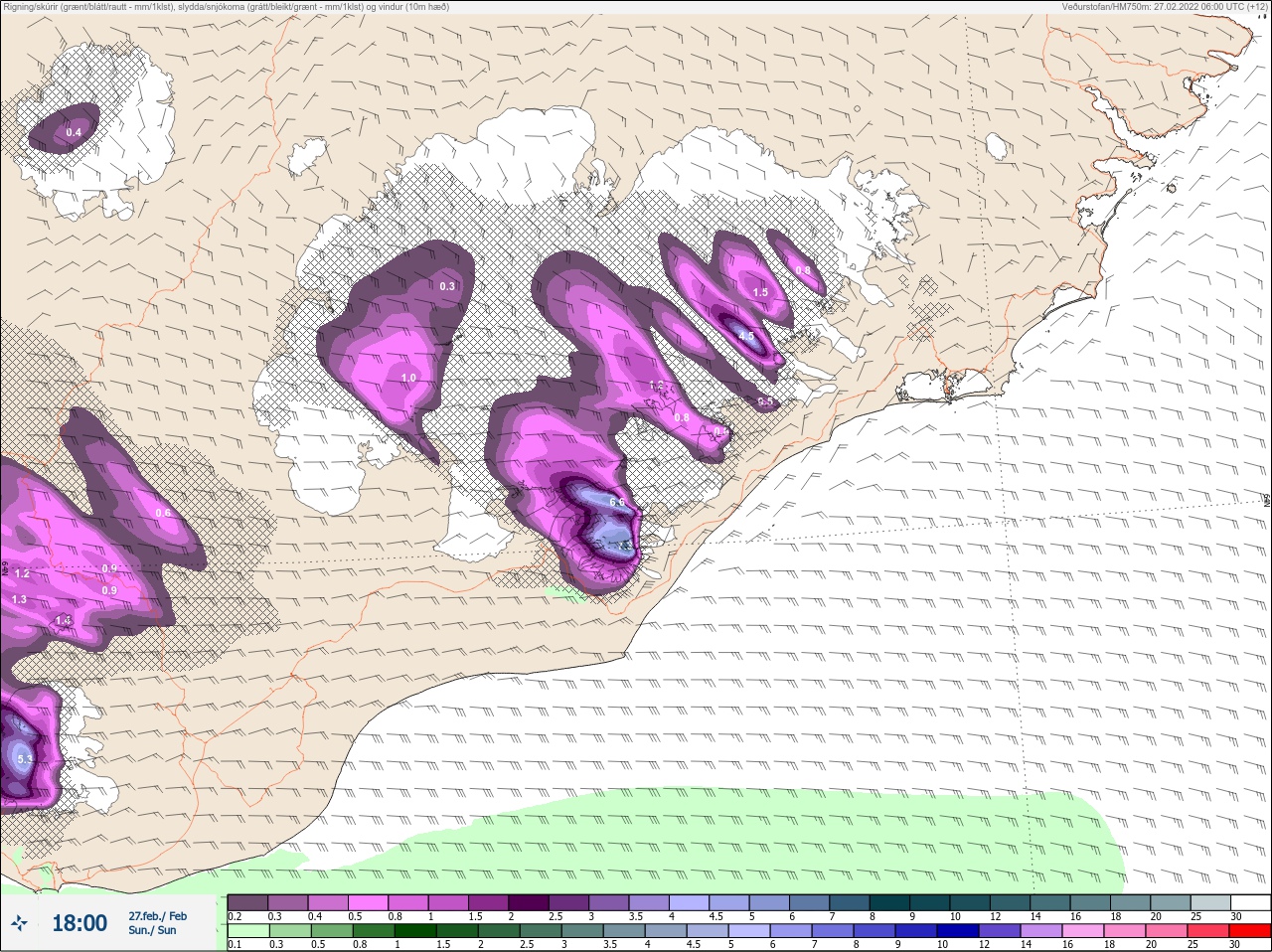Image resolution: width=1272 pixels, height=952 pixels.
Task: Click the 0.6 value in the left snowfall band
Action: (x=163, y=513)
